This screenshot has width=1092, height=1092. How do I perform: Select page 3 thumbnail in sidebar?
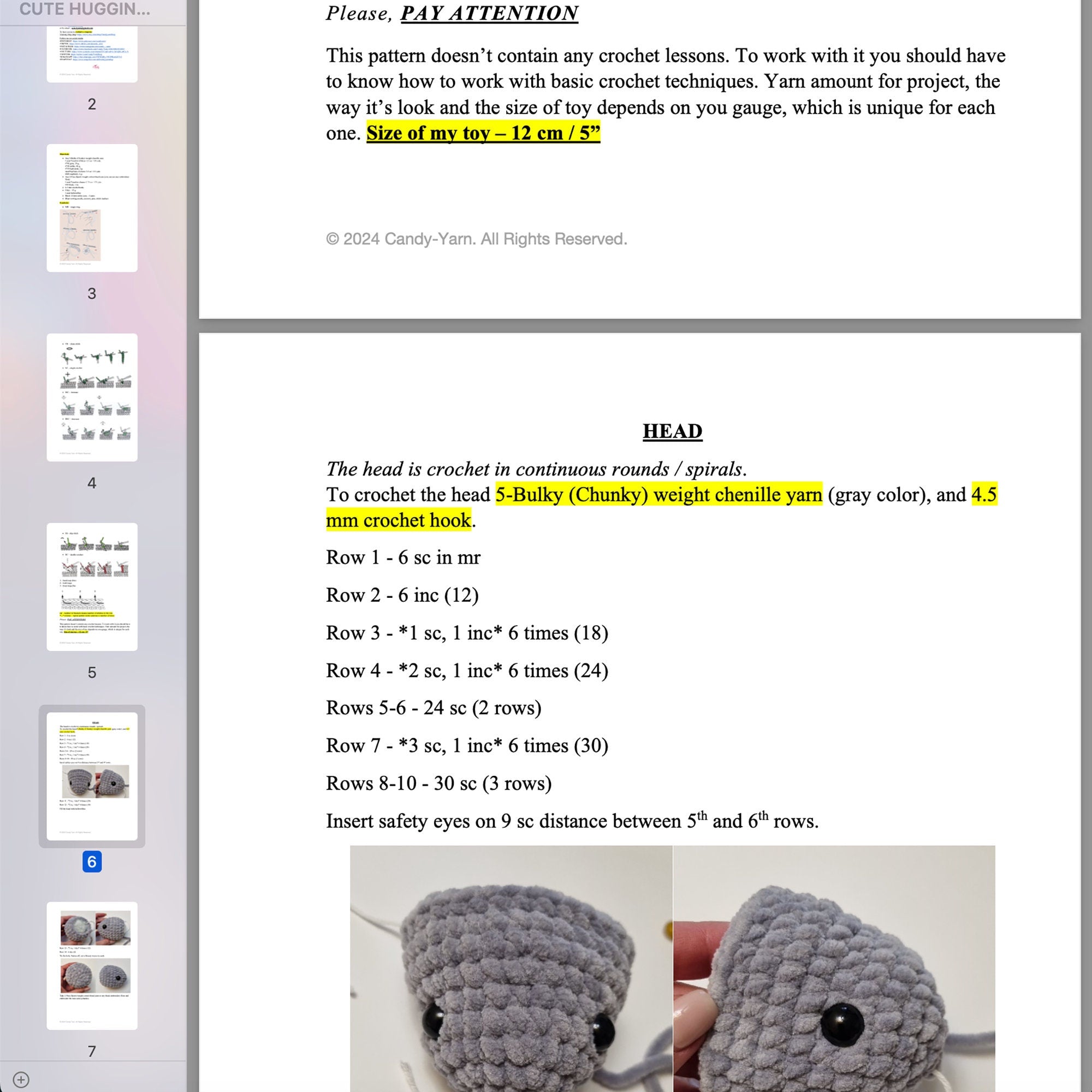click(92, 209)
